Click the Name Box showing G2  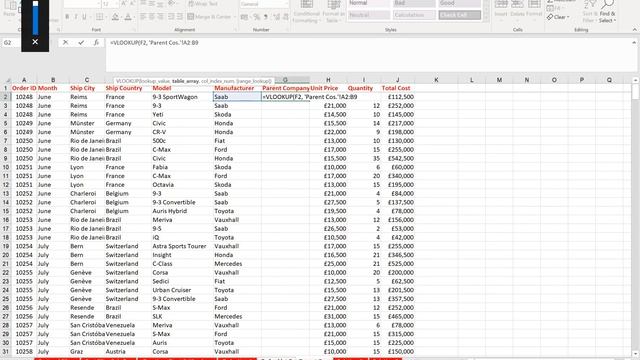[12, 42]
